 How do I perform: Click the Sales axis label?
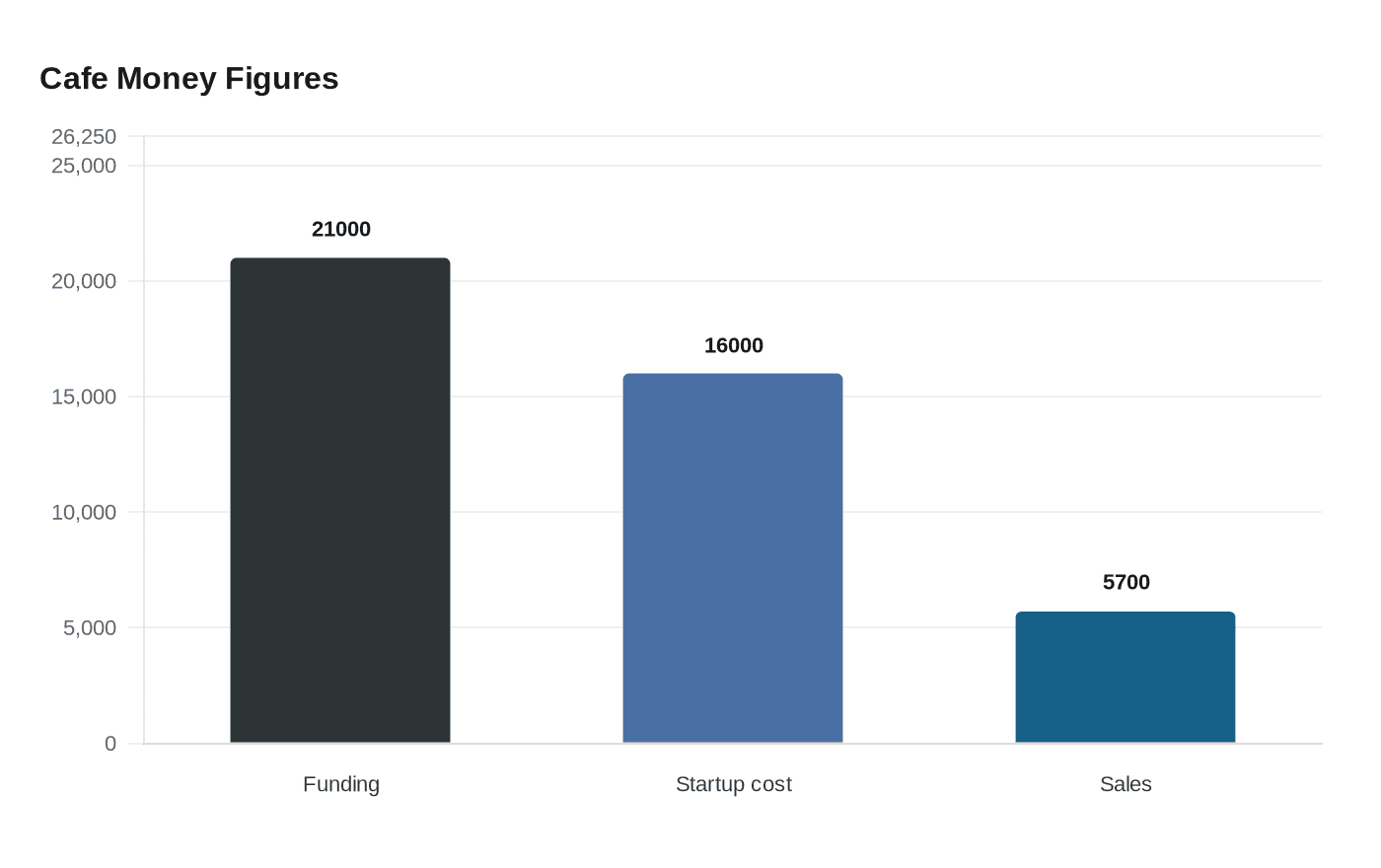click(x=1126, y=784)
